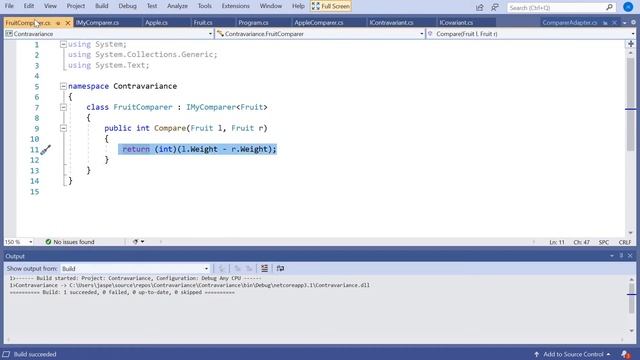
Task: Open the Build menu
Action: coord(102,6)
